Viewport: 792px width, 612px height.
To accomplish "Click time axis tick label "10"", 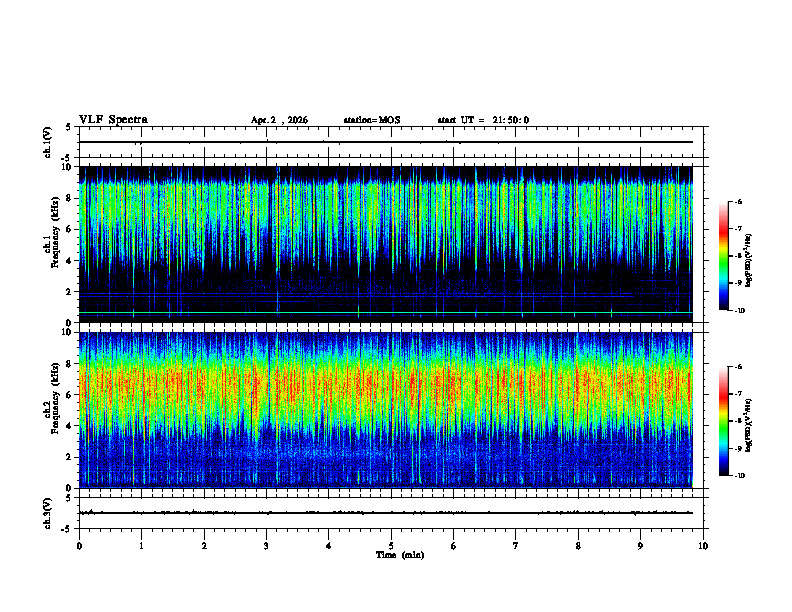I will pos(703,546).
